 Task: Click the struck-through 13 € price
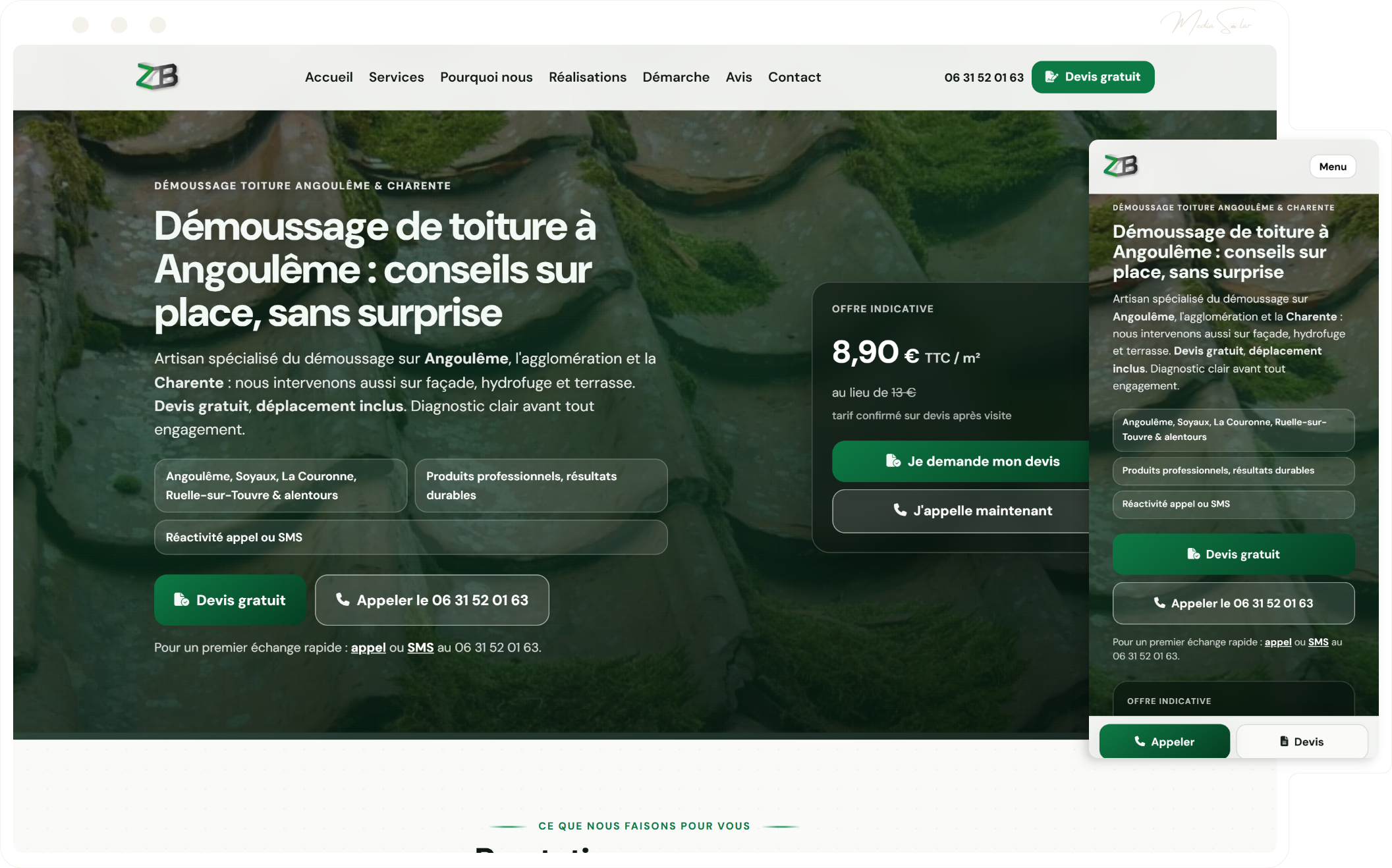(x=904, y=393)
